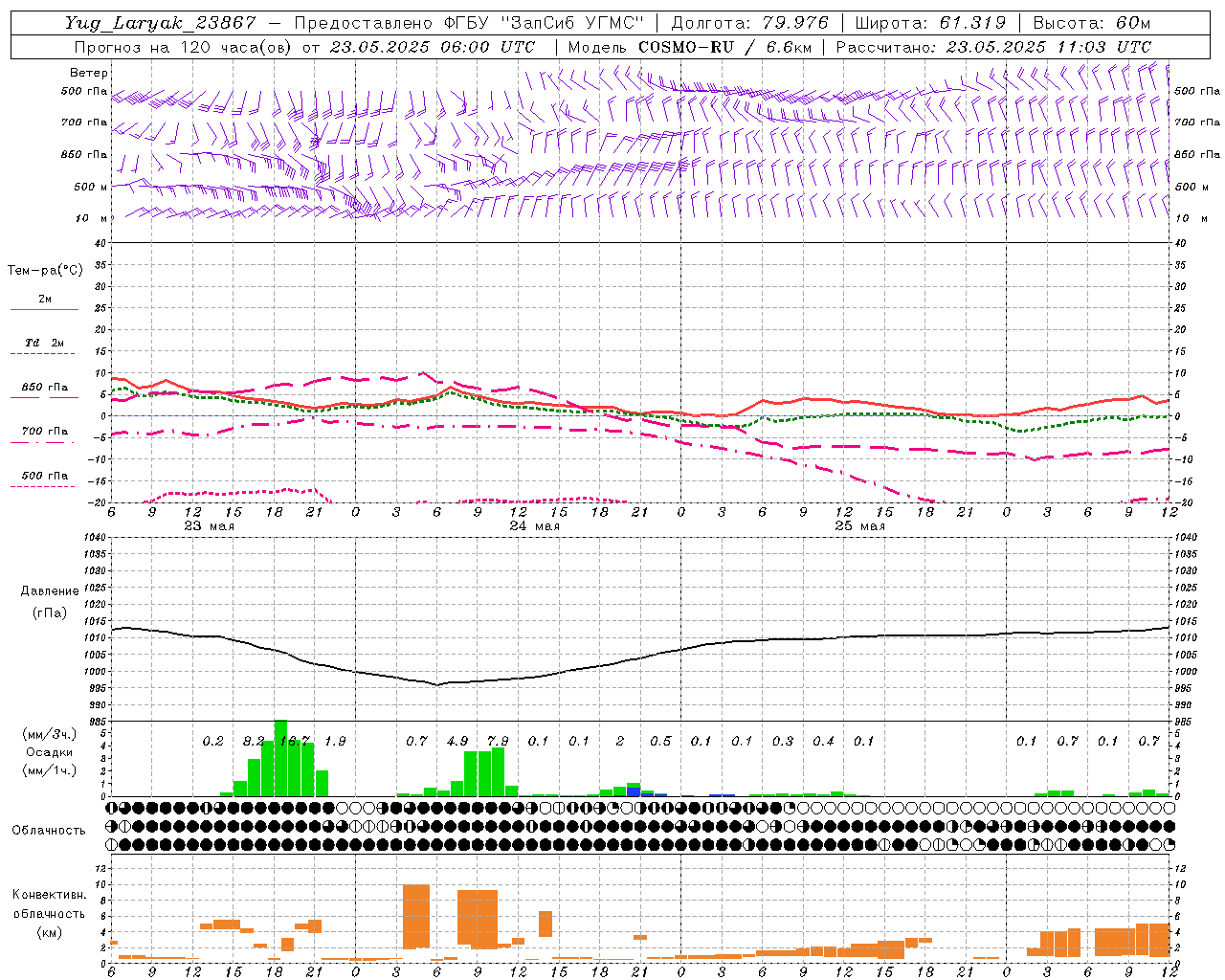The width and height of the screenshot is (1225, 980).
Task: Click the precipitation value 1.9
Action: click(335, 741)
